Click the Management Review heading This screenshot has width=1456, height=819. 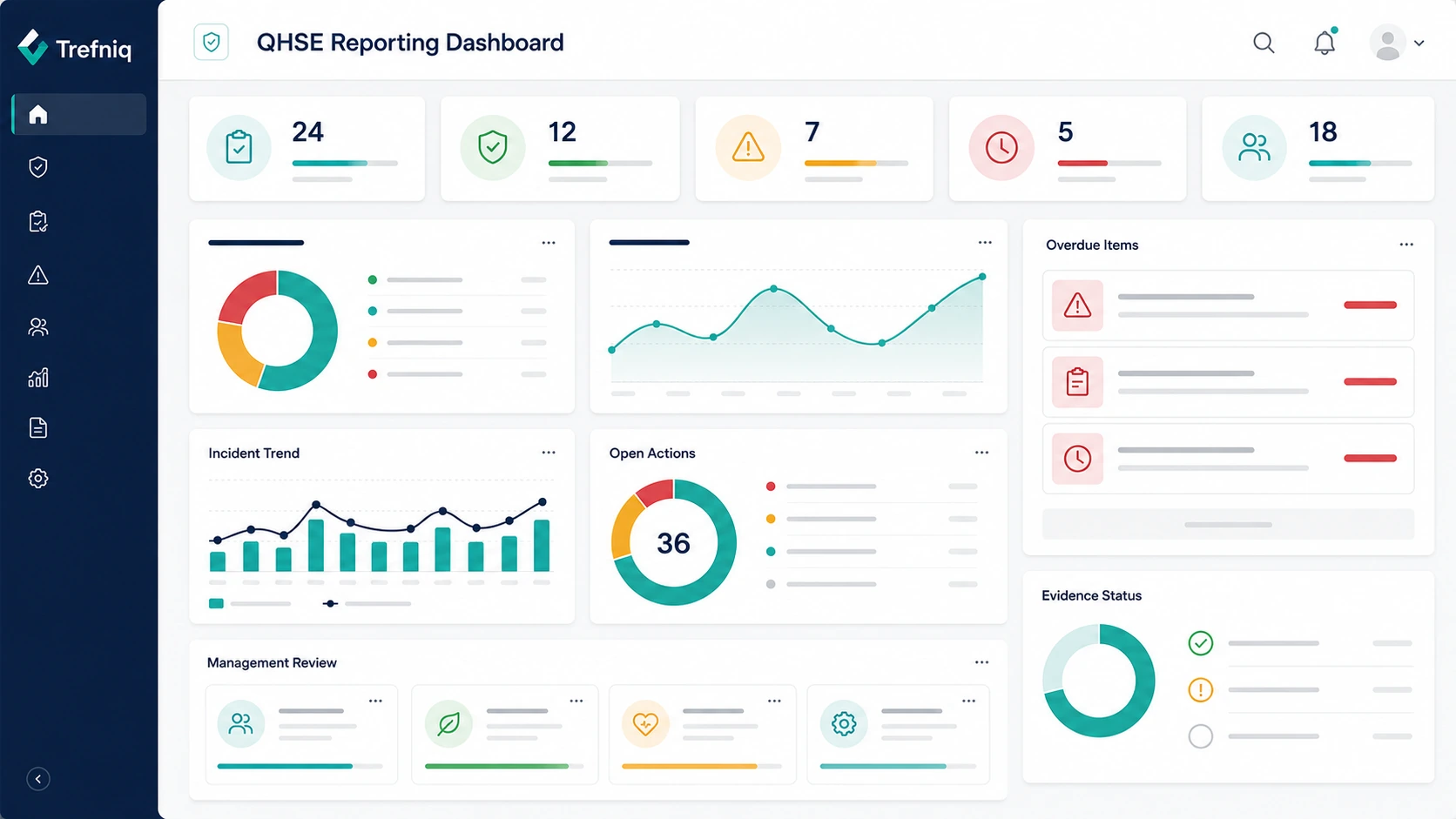pos(272,663)
